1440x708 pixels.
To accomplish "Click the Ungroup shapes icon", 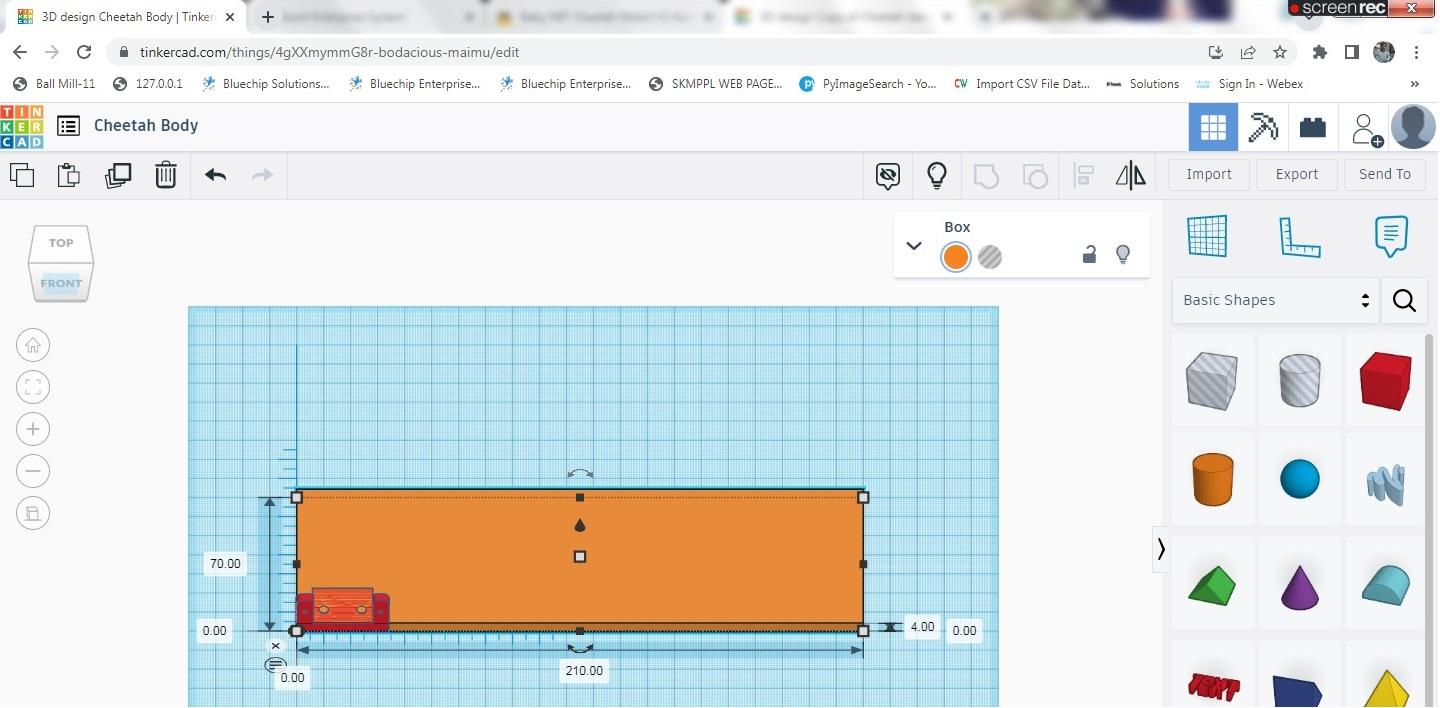I will [1035, 177].
